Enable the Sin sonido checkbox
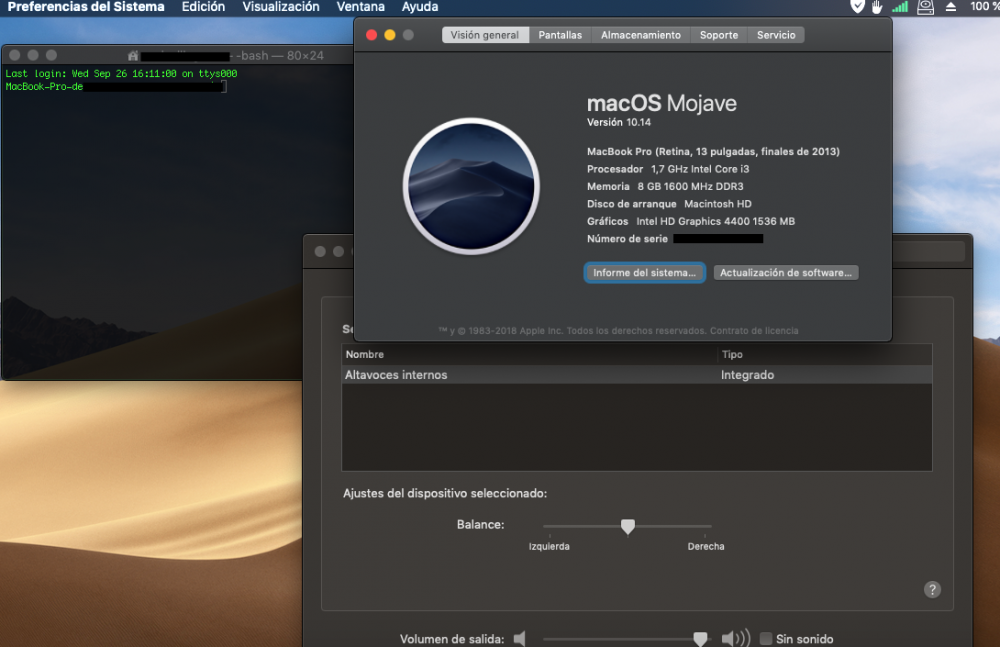This screenshot has width=1000, height=647. (766, 639)
